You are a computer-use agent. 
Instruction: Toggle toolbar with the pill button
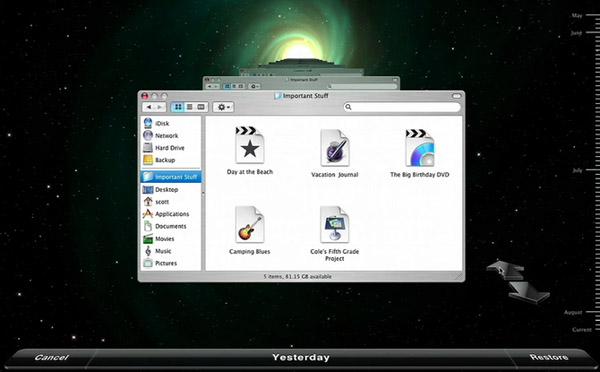[x=457, y=96]
